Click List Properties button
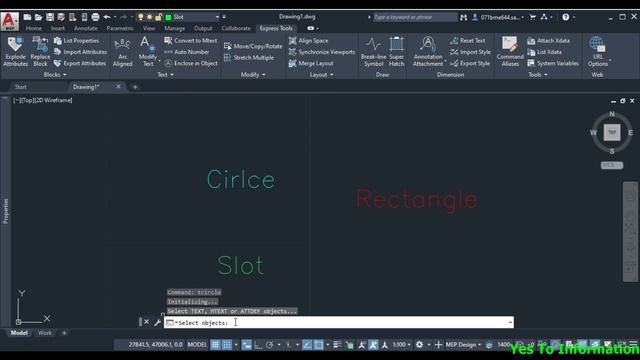Viewport: 640px width, 360px height. click(x=76, y=40)
